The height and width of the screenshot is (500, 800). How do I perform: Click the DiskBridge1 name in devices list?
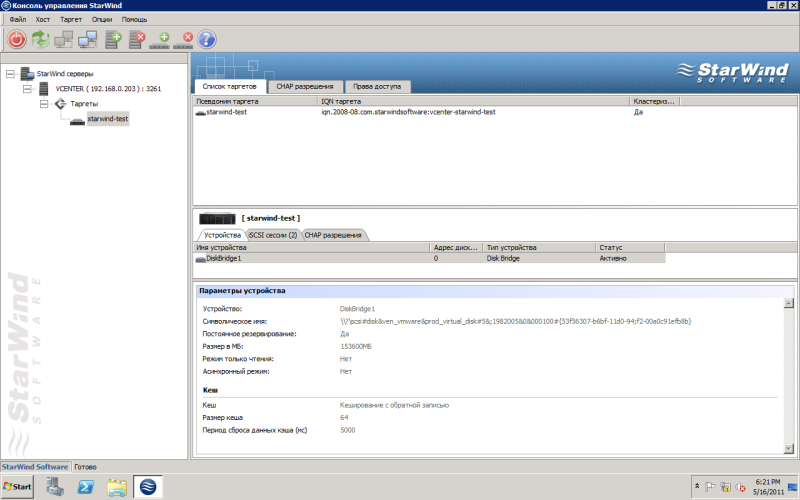click(223, 259)
